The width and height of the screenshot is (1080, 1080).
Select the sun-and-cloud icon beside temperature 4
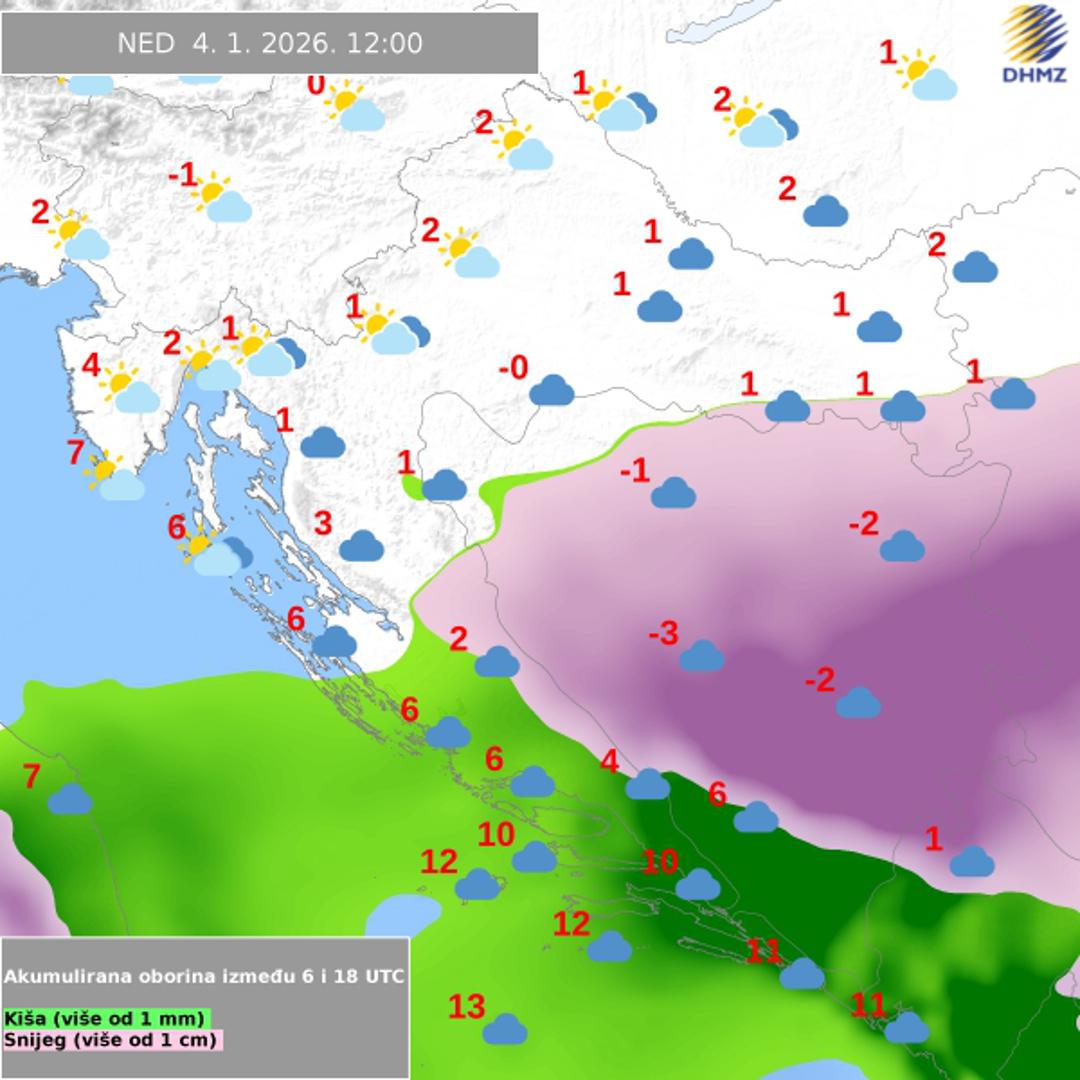pos(131,390)
